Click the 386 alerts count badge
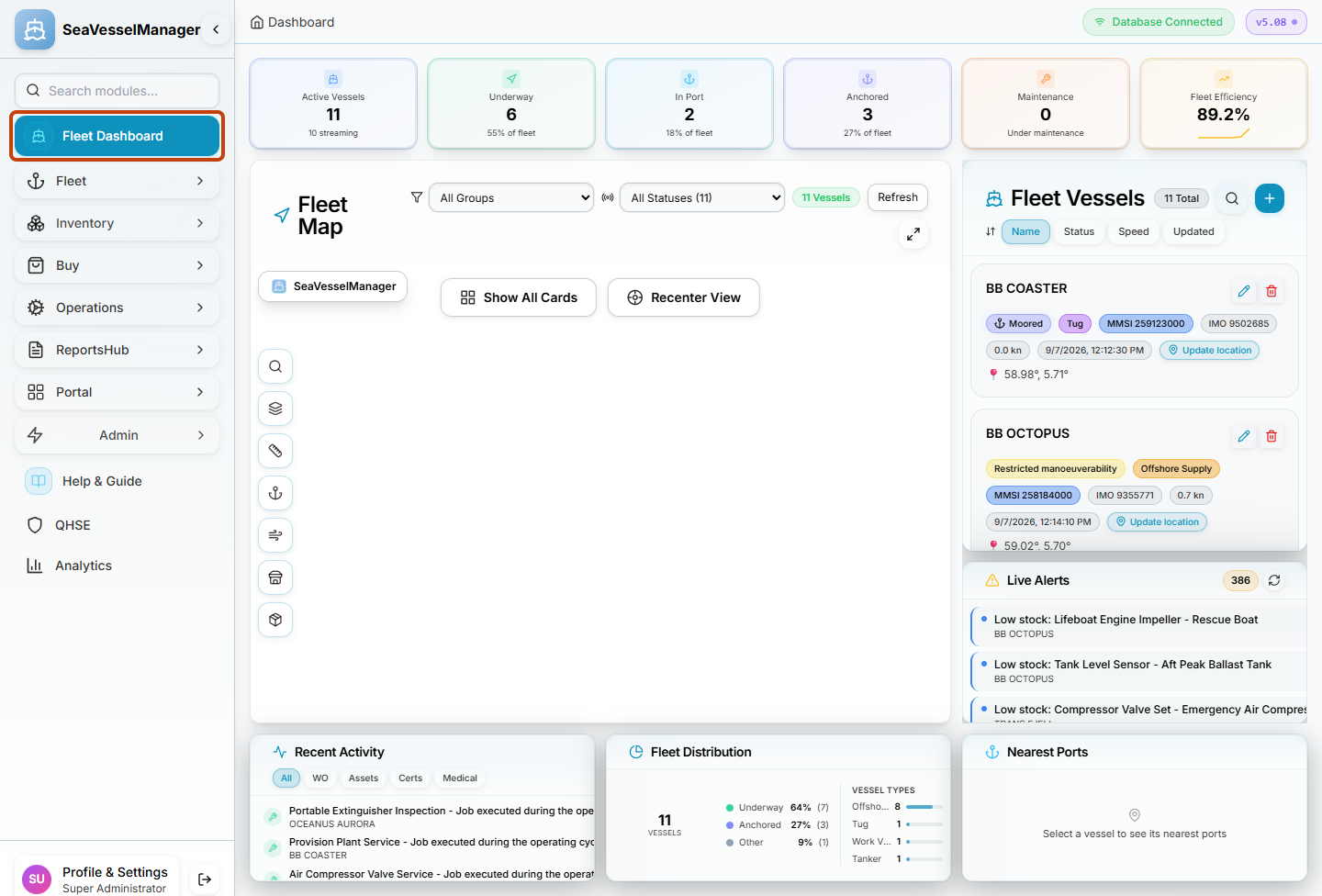This screenshot has width=1322, height=896. pyautogui.click(x=1240, y=580)
